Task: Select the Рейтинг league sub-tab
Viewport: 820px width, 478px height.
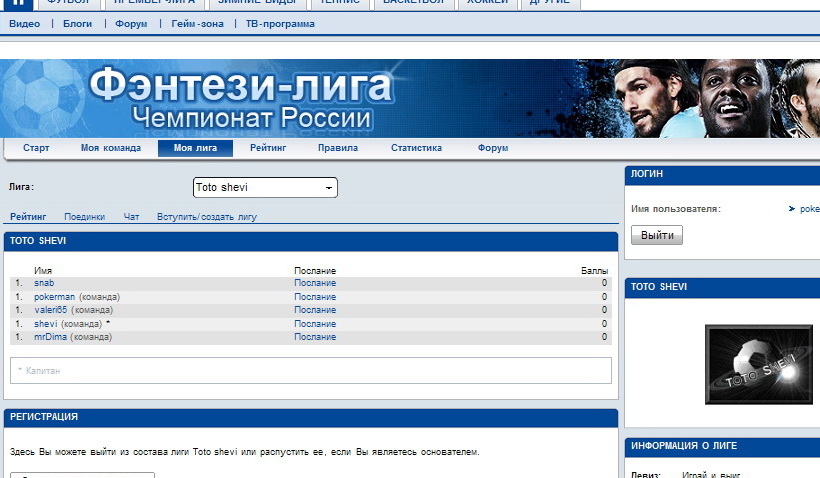Action: 28,217
